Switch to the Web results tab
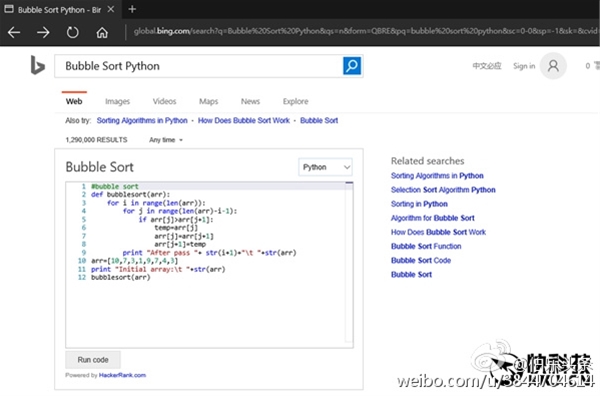The image size is (600, 396). tap(74, 101)
